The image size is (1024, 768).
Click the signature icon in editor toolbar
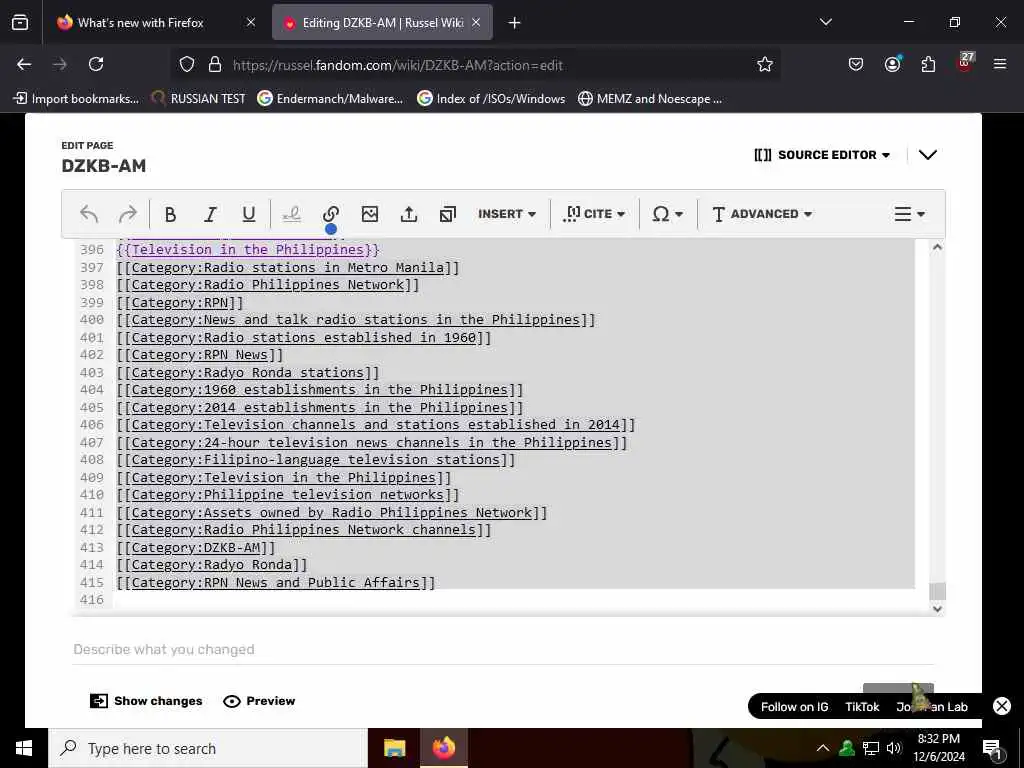pos(291,214)
